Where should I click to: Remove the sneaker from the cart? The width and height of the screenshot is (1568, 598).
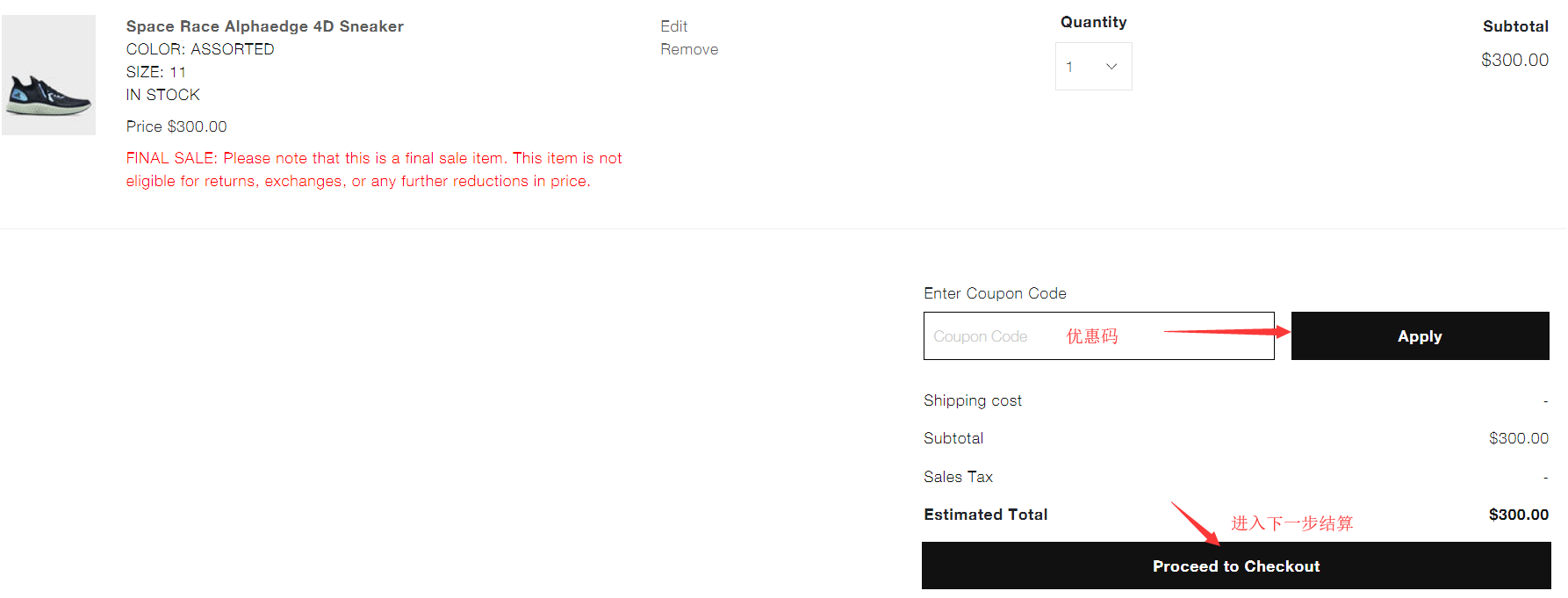689,49
